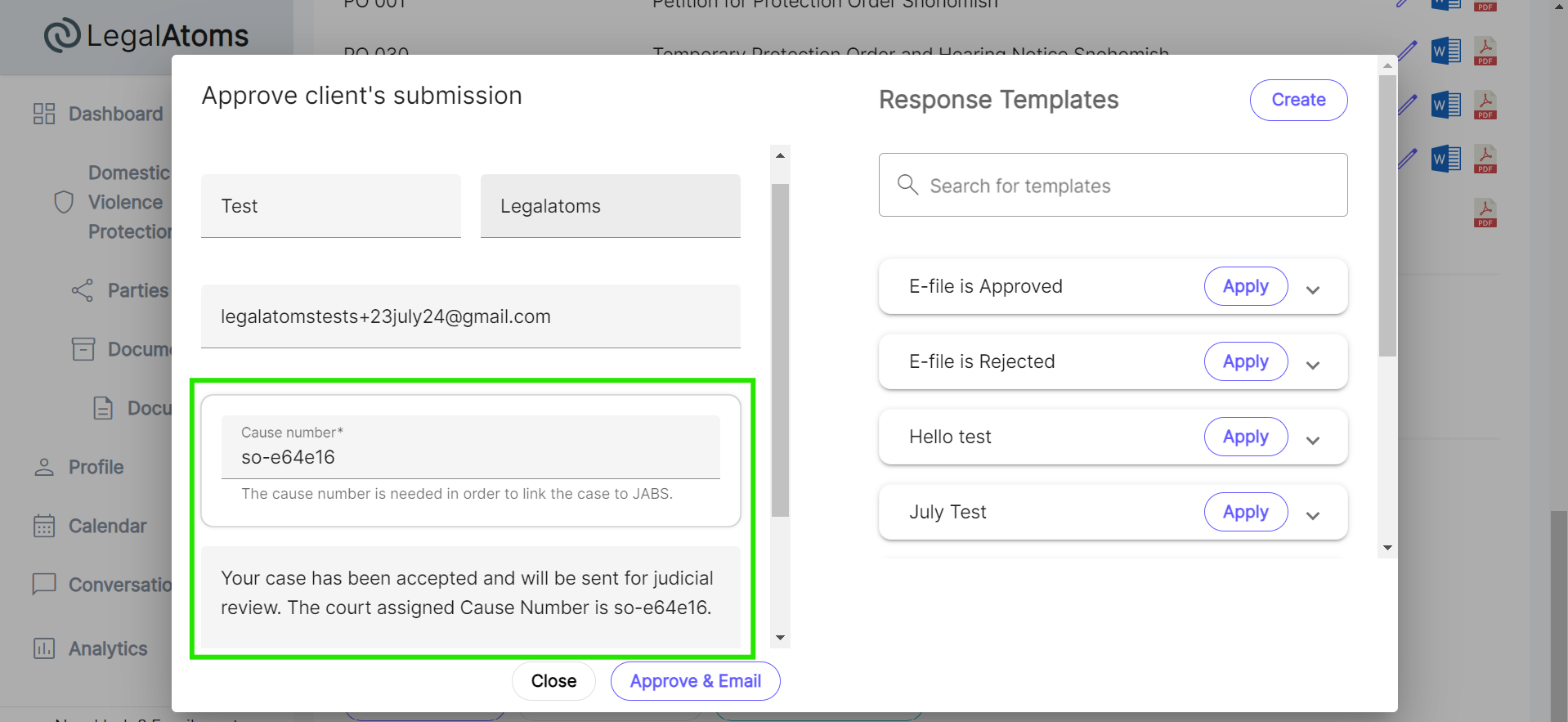Viewport: 1568px width, 722px height.
Task: Expand the E-file is Rejected template
Action: tap(1313, 365)
